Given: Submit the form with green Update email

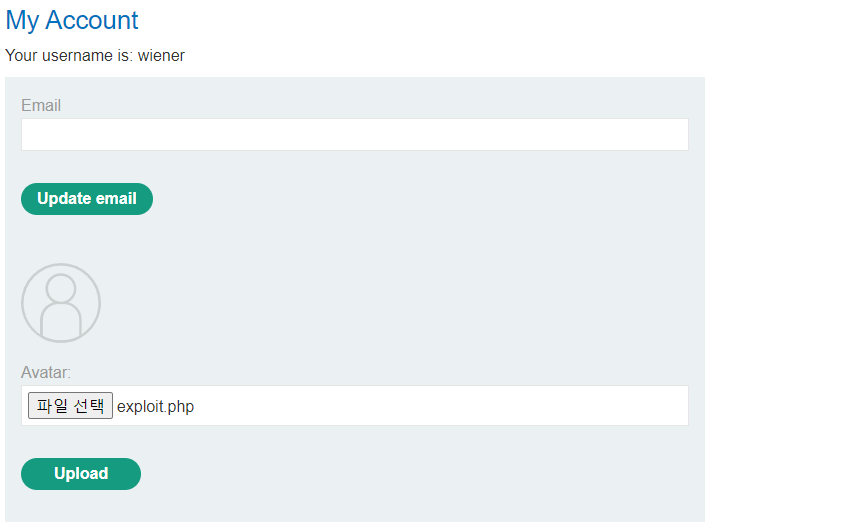Looking at the screenshot, I should [x=87, y=199].
